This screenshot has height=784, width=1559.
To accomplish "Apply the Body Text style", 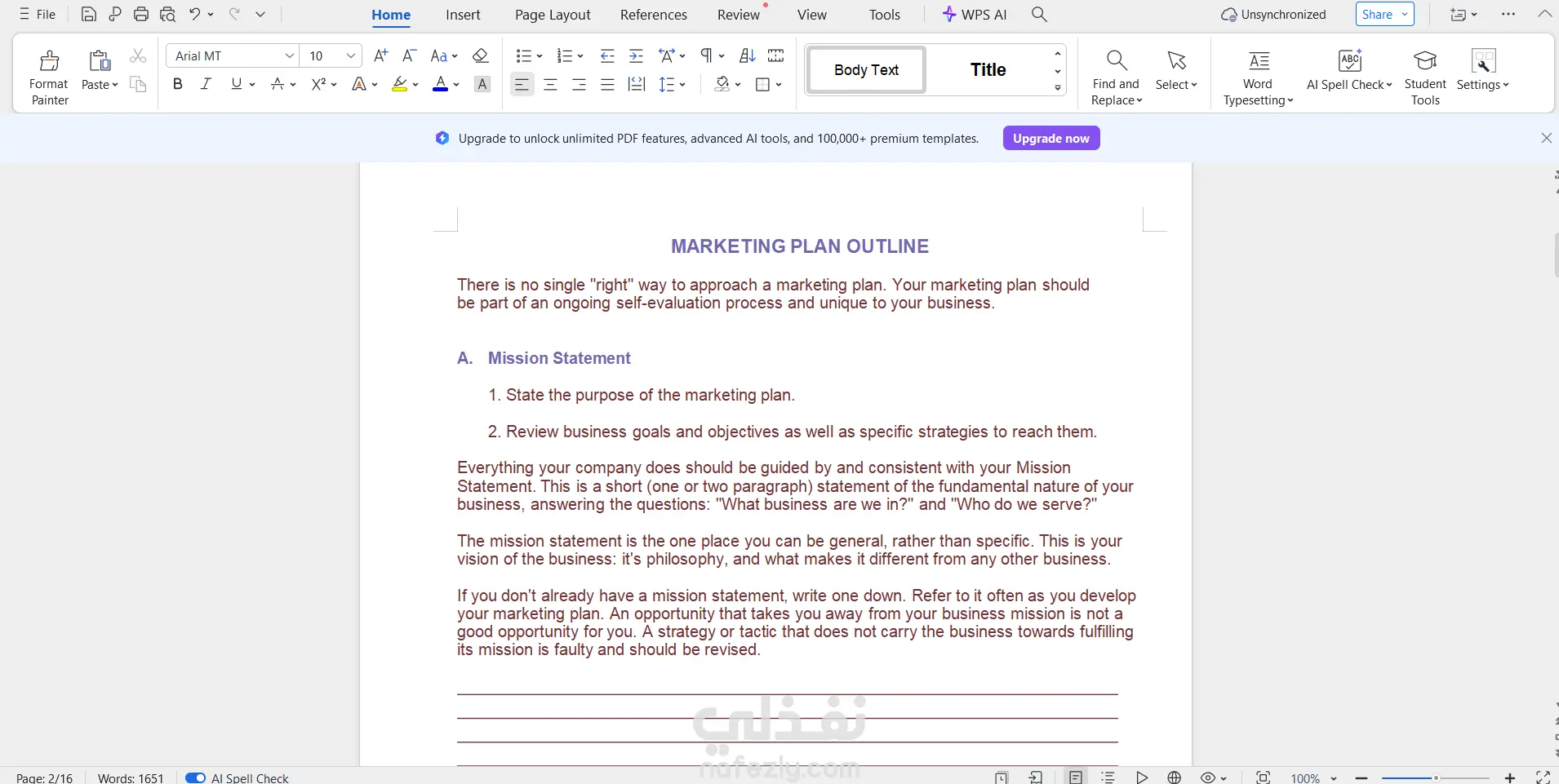I will [867, 70].
